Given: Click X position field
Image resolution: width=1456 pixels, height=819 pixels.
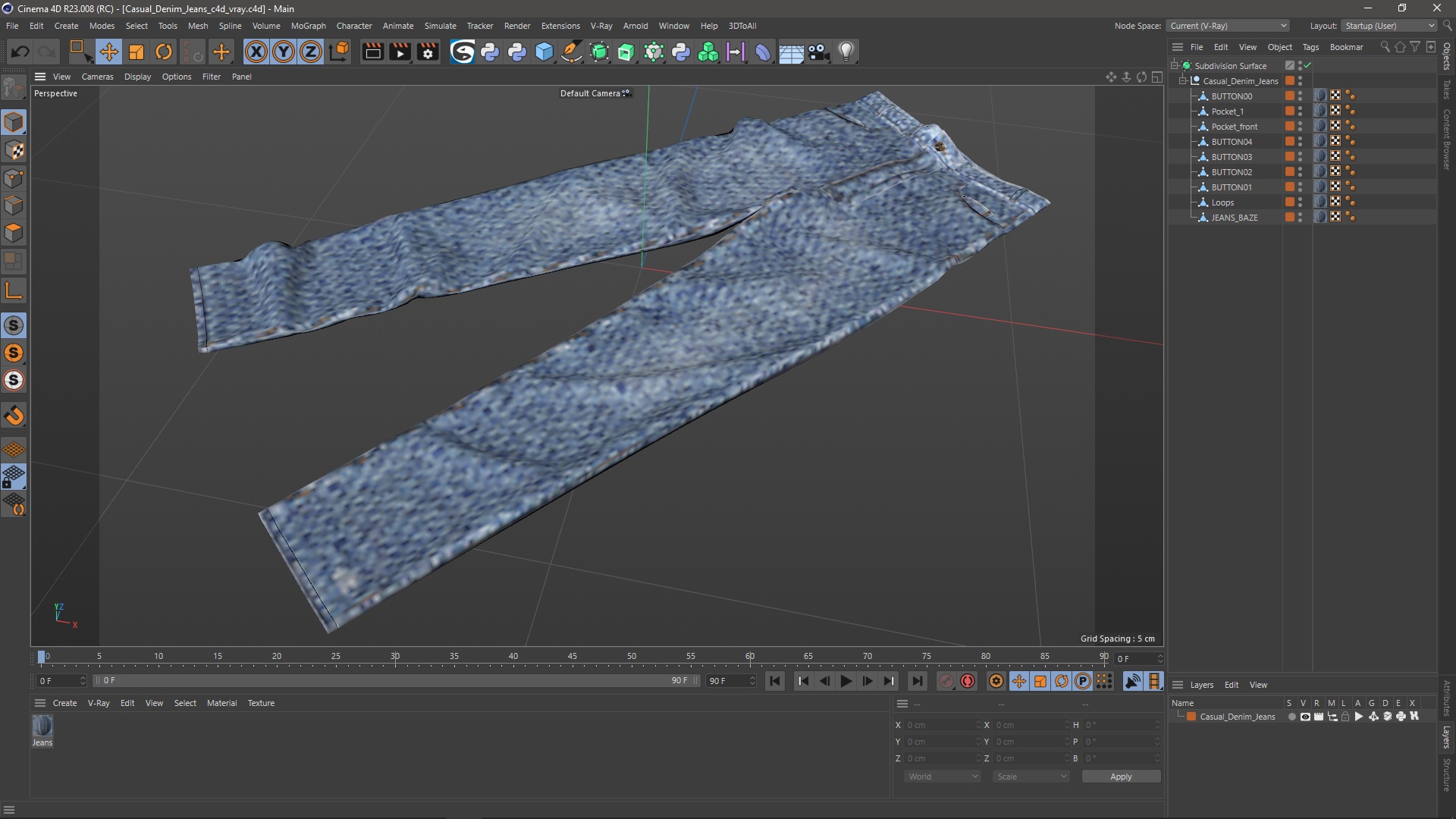Looking at the screenshot, I should pyautogui.click(x=943, y=725).
